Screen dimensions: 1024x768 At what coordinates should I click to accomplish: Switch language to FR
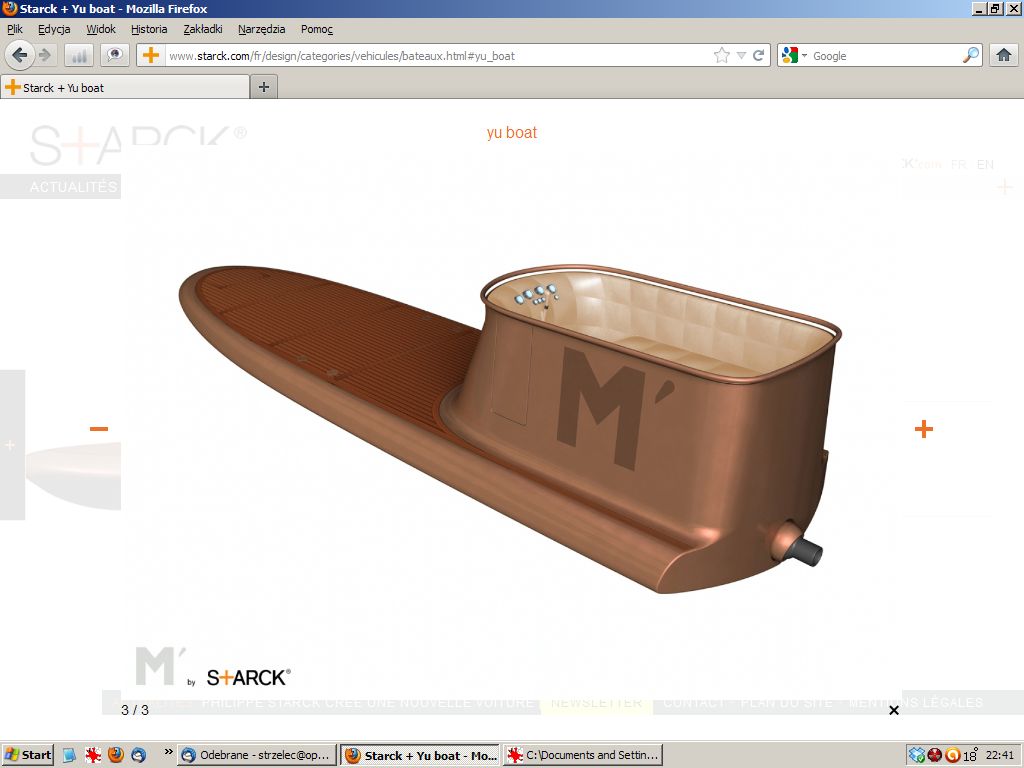click(x=959, y=165)
